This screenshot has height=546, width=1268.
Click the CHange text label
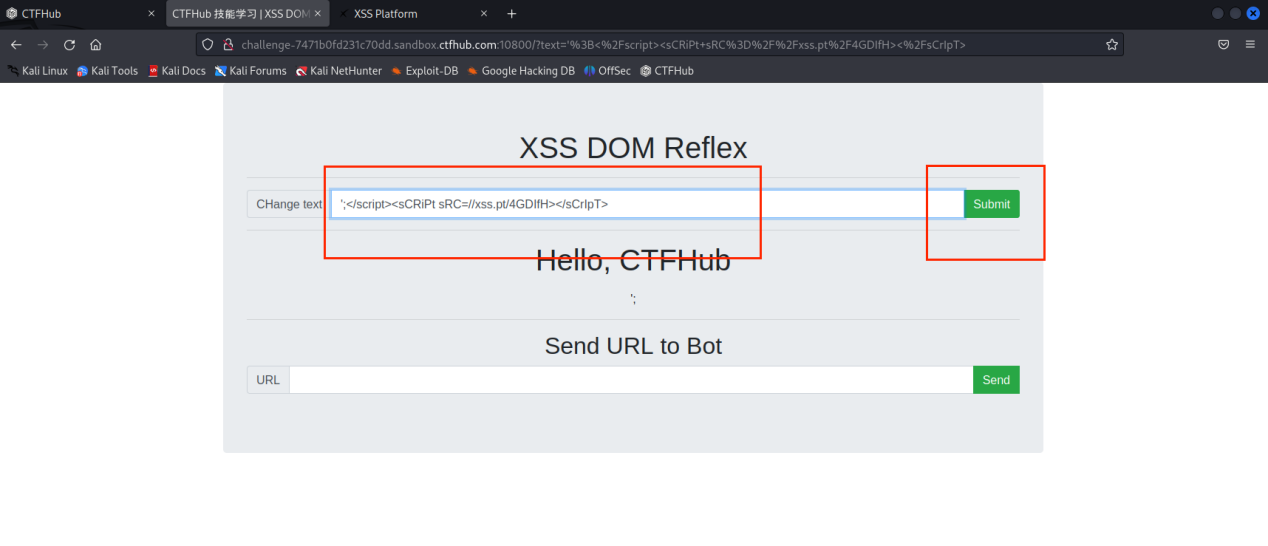coord(289,204)
